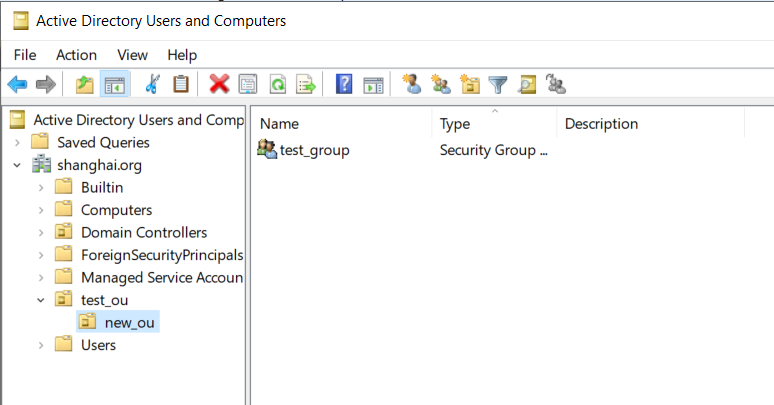Expand the Builtin folder
Image resolution: width=774 pixels, height=405 pixels.
point(41,188)
